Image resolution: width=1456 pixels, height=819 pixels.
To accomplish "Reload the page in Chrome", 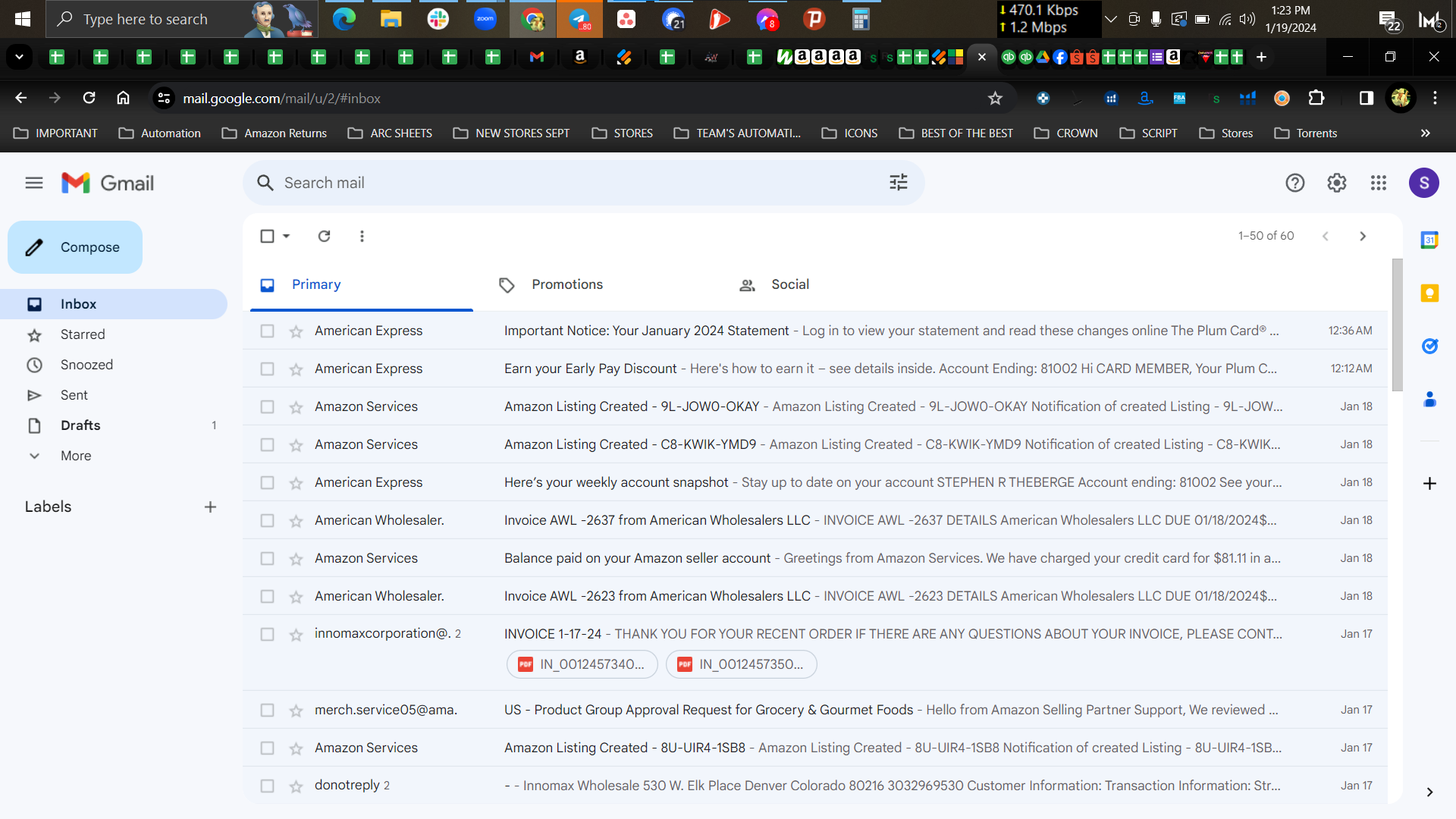I will pyautogui.click(x=89, y=98).
